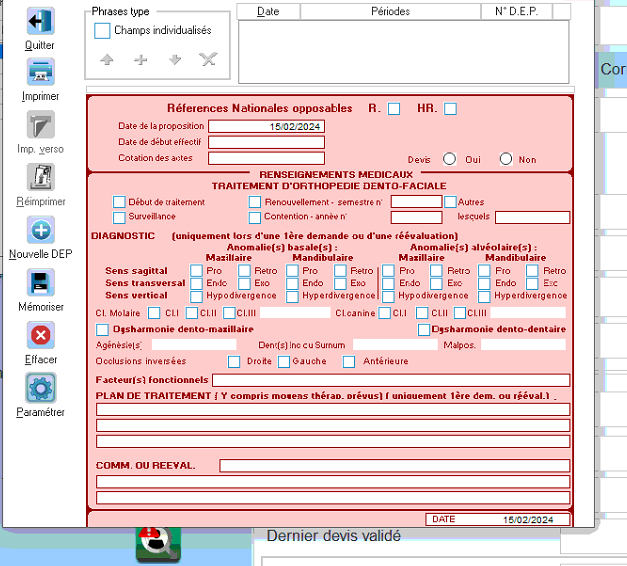Image resolution: width=627 pixels, height=566 pixels.
Task: Click the red Effacer delete icon
Action: [x=40, y=335]
